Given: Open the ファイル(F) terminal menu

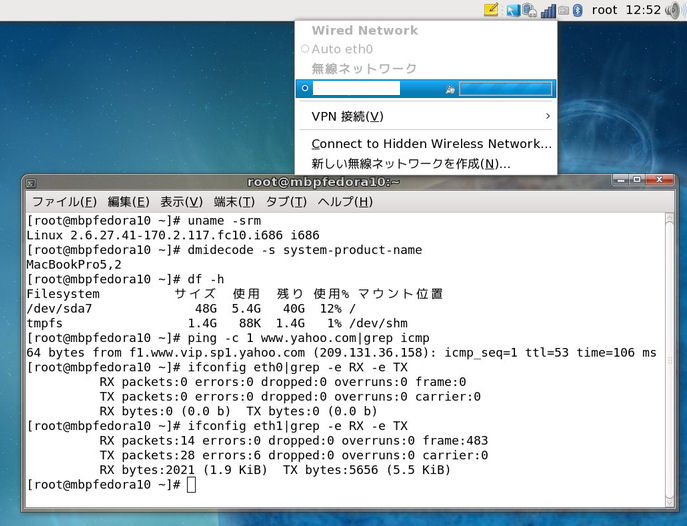Looking at the screenshot, I should 64,202.
